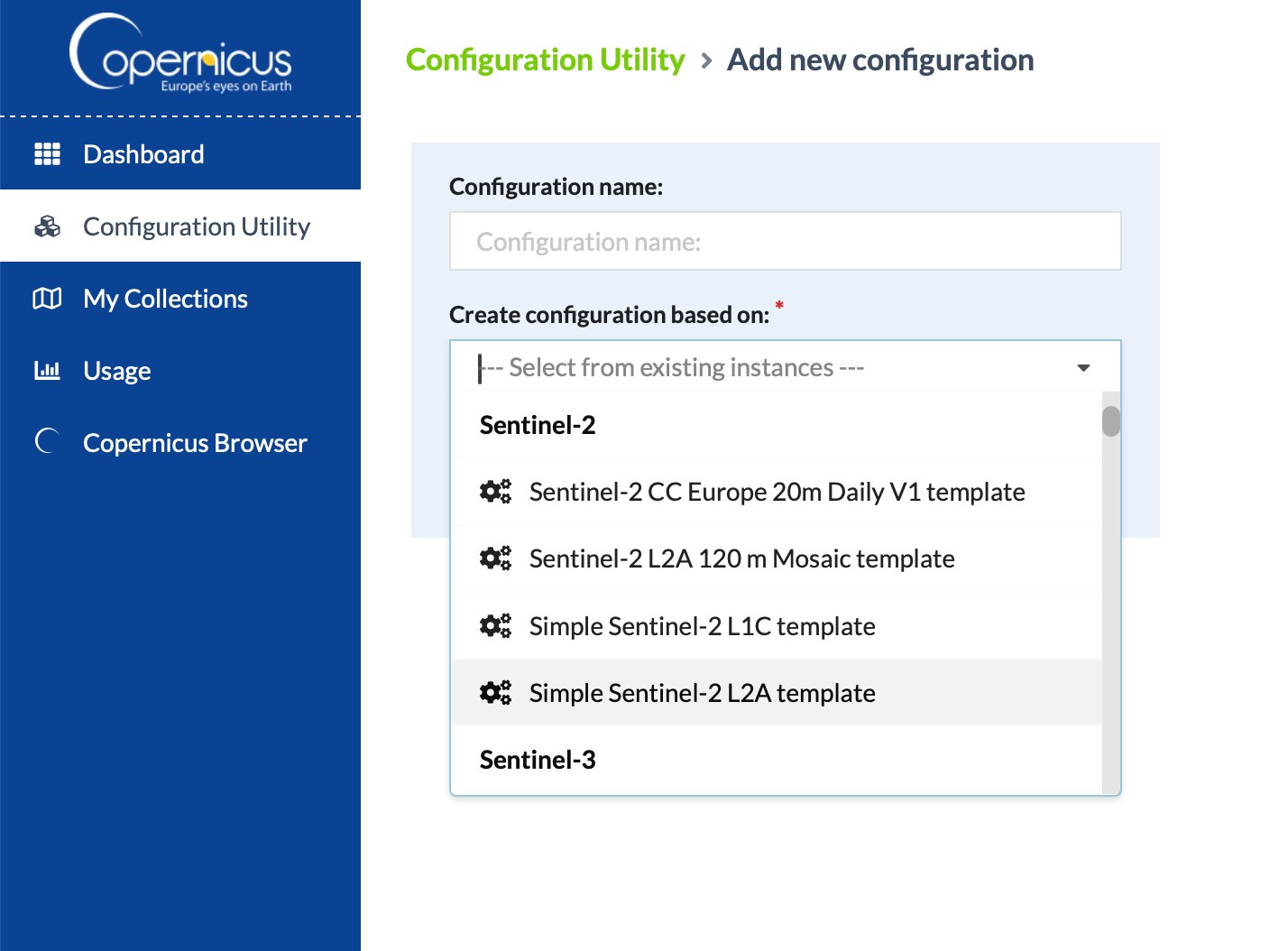Launch Copernicus Browser from sidebar
1288x951 pixels.
(x=180, y=443)
